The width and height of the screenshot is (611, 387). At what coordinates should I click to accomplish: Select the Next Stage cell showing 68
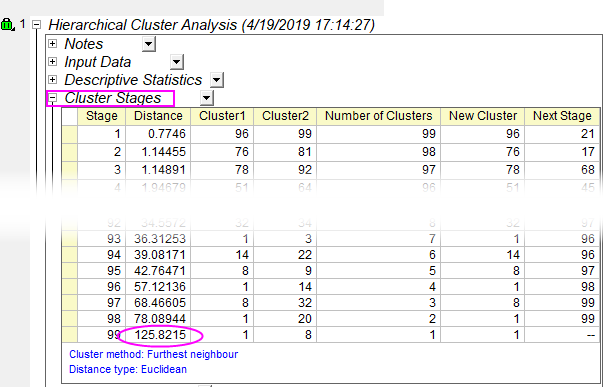562,170
